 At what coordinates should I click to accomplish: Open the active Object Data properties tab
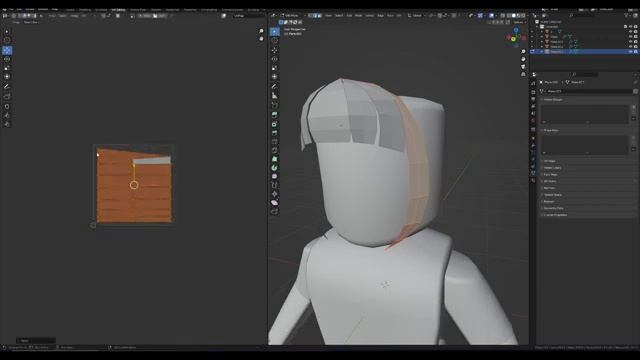[533, 173]
